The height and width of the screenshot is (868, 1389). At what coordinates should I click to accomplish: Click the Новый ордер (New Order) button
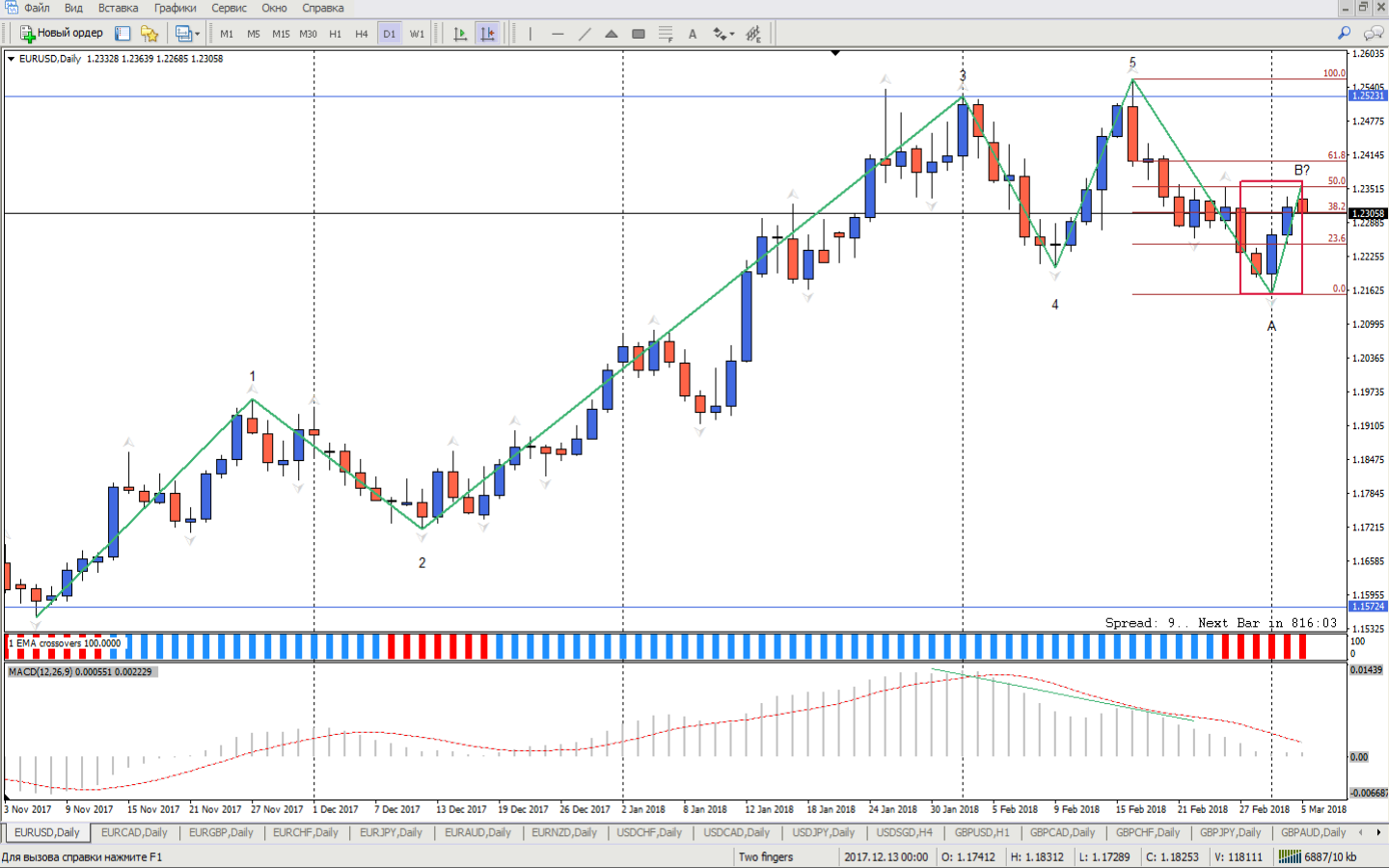(61, 33)
